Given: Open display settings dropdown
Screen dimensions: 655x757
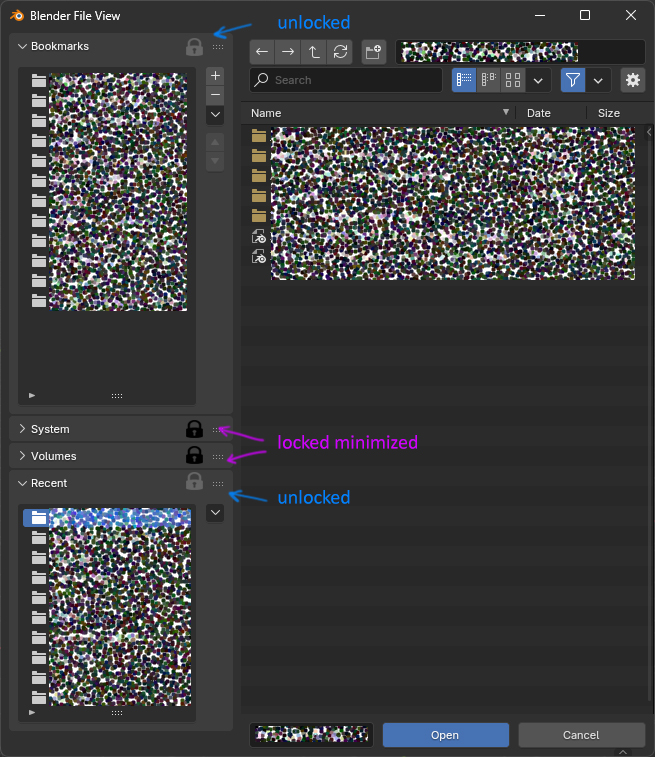Looking at the screenshot, I should (x=538, y=80).
